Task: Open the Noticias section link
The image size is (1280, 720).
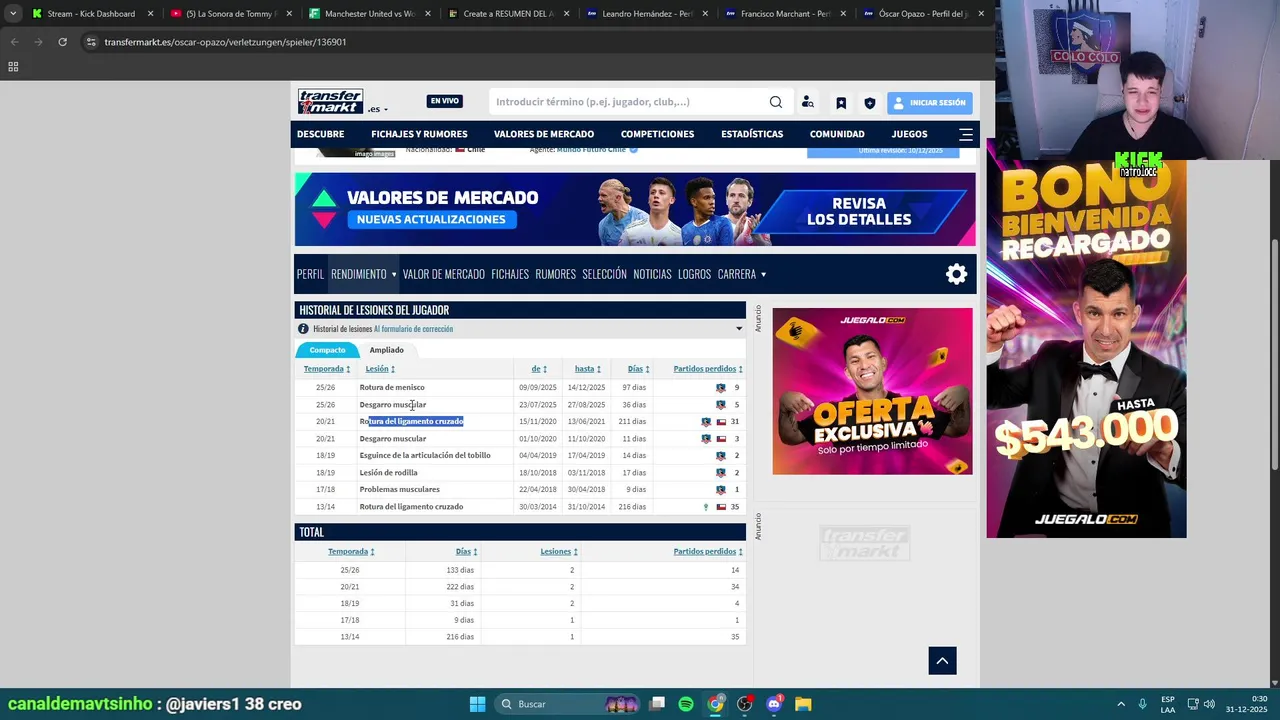Action: 652,274
